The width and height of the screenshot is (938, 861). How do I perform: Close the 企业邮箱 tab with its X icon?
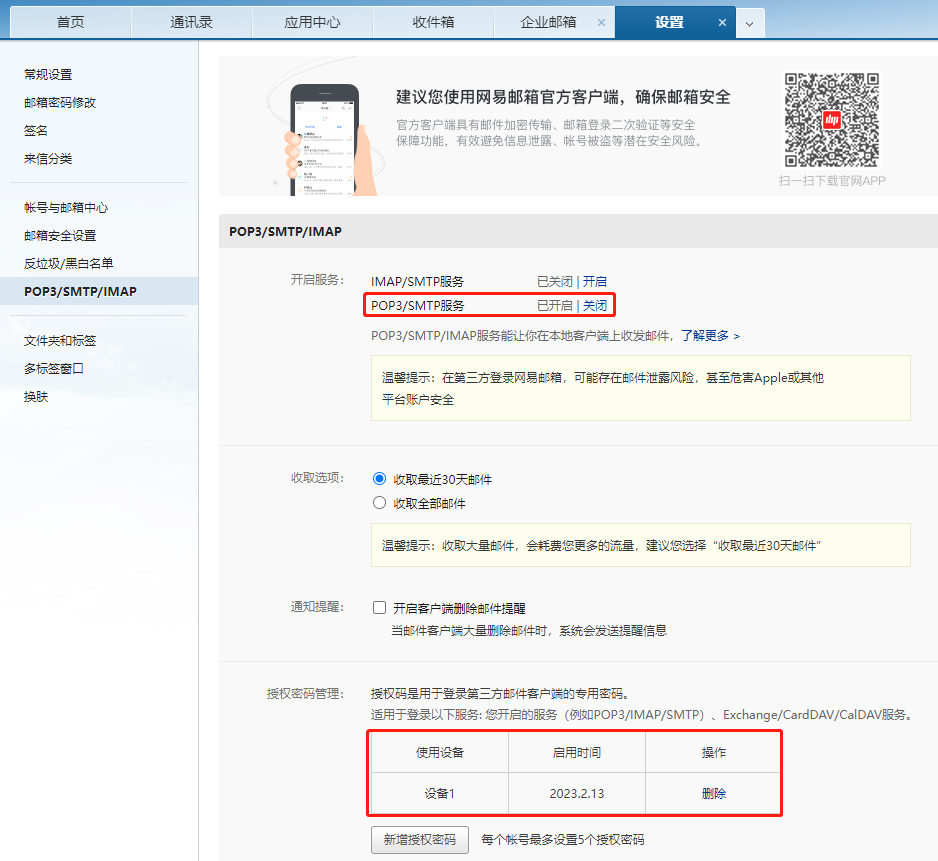pyautogui.click(x=601, y=22)
